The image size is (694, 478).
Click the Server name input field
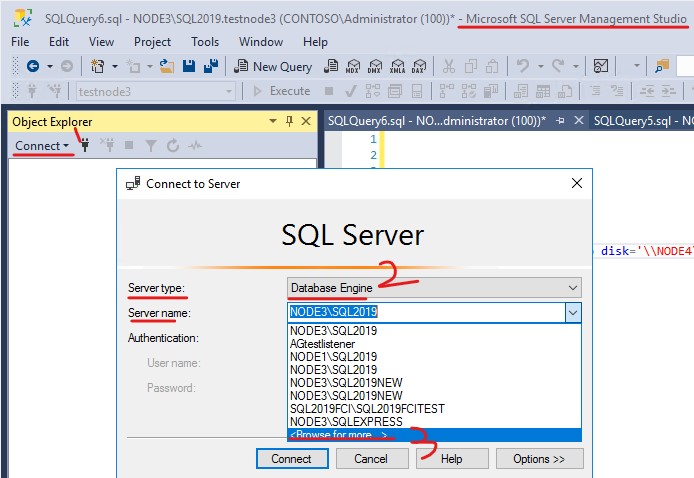point(427,312)
